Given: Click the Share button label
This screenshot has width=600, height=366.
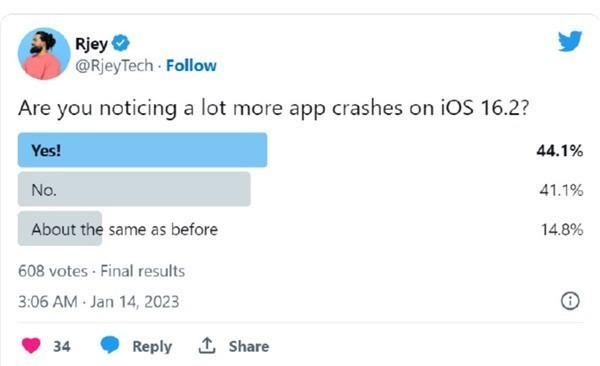Looking at the screenshot, I should (x=249, y=346).
